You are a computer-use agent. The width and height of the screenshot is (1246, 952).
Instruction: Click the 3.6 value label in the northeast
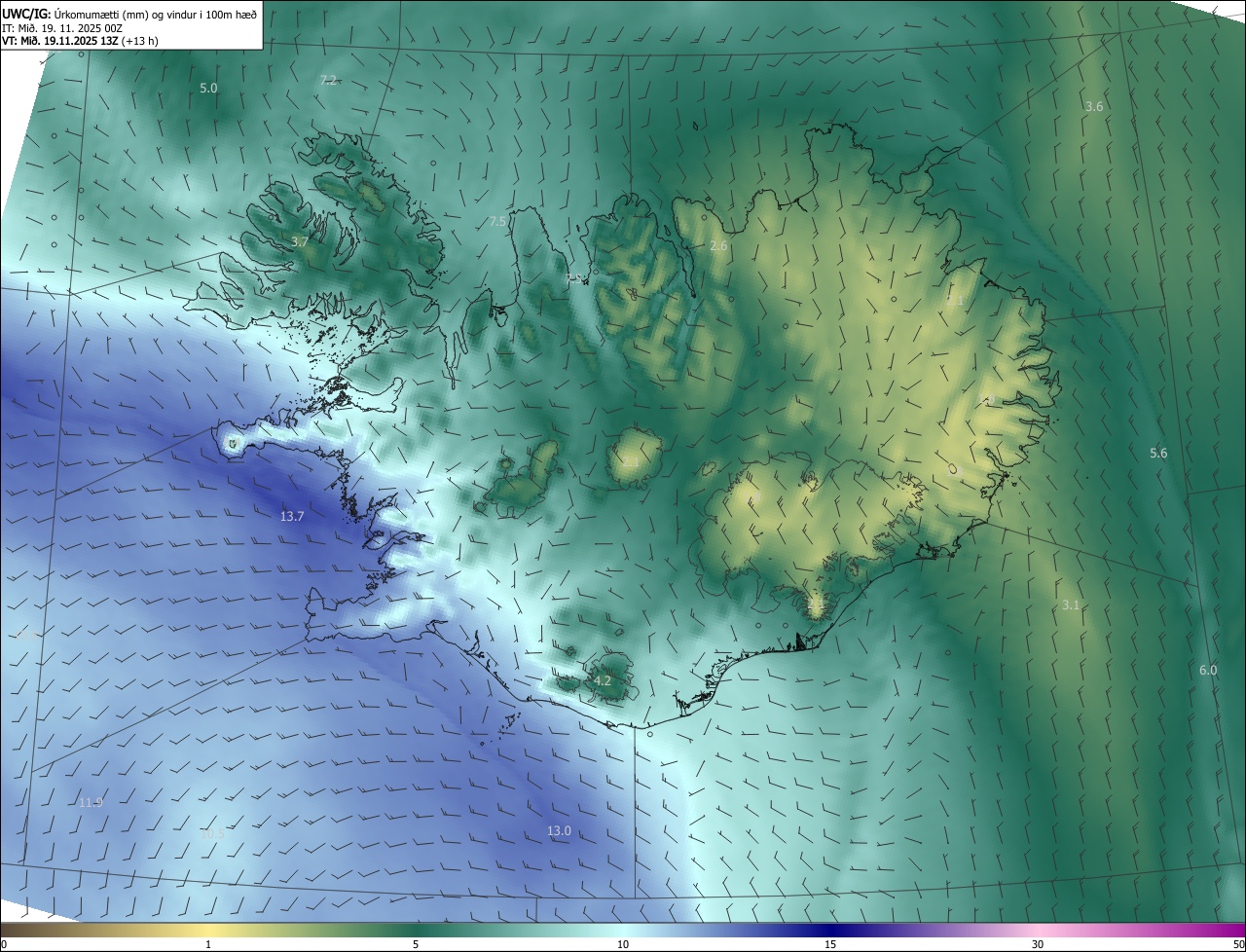[1094, 107]
